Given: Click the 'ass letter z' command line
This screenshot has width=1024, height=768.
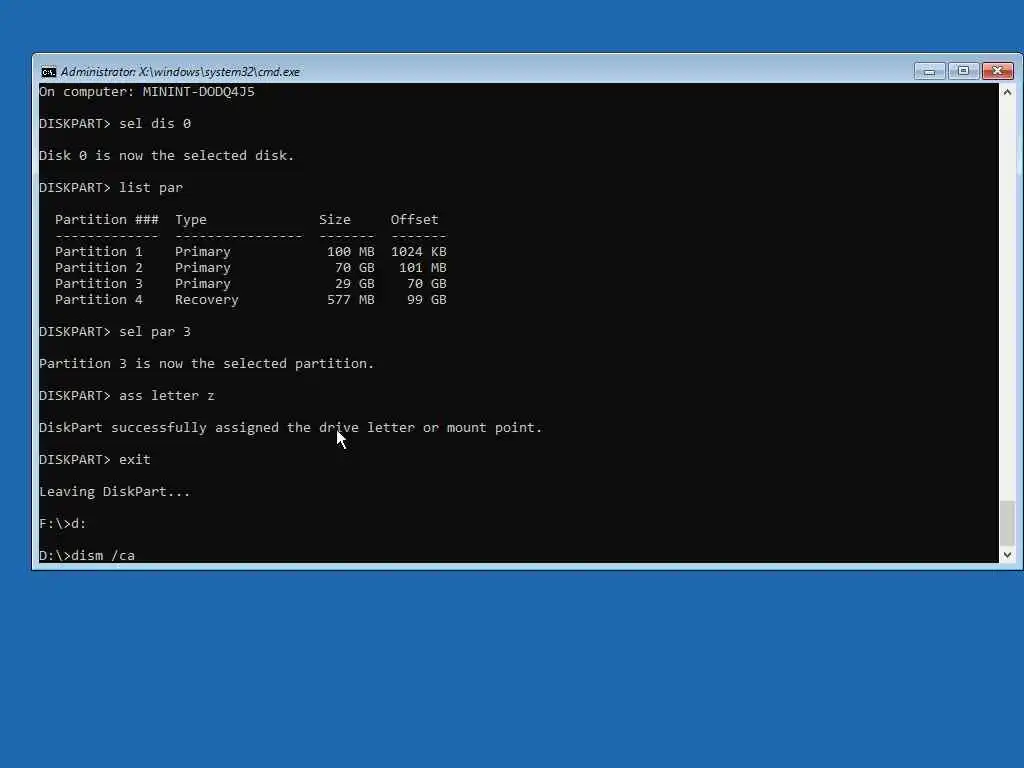Looking at the screenshot, I should click(127, 396).
